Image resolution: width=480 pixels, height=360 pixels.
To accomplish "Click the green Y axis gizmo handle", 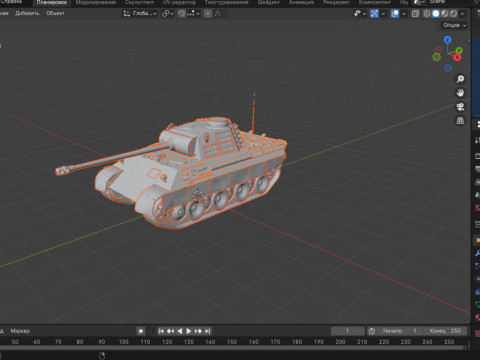I will coord(459,50).
